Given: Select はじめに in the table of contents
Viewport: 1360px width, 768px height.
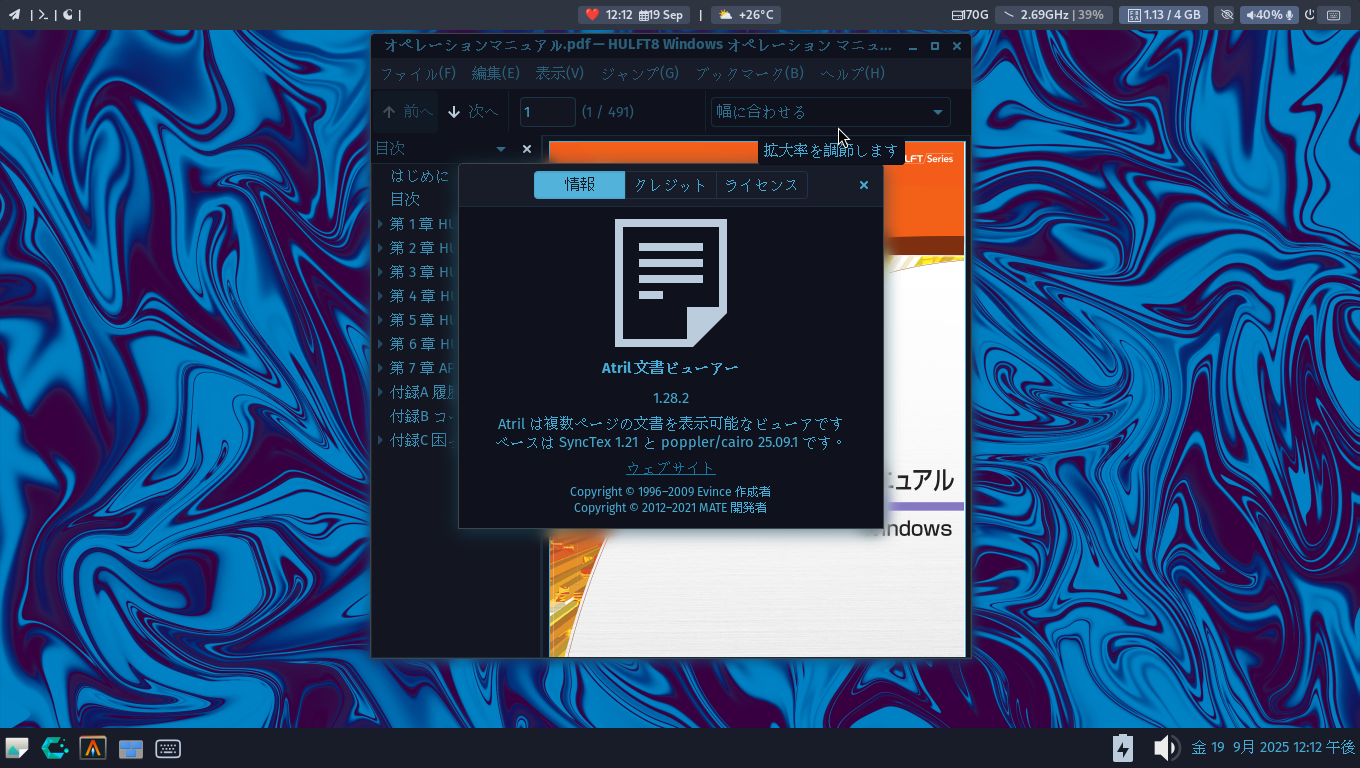Looking at the screenshot, I should tap(420, 176).
